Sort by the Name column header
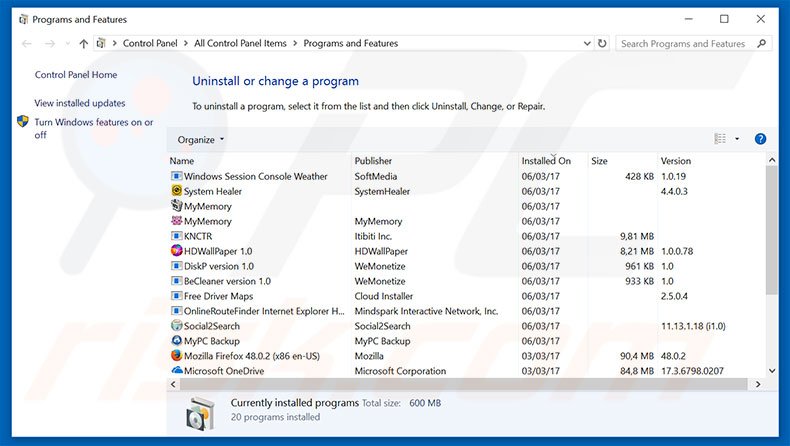This screenshot has width=790, height=446. (259, 161)
